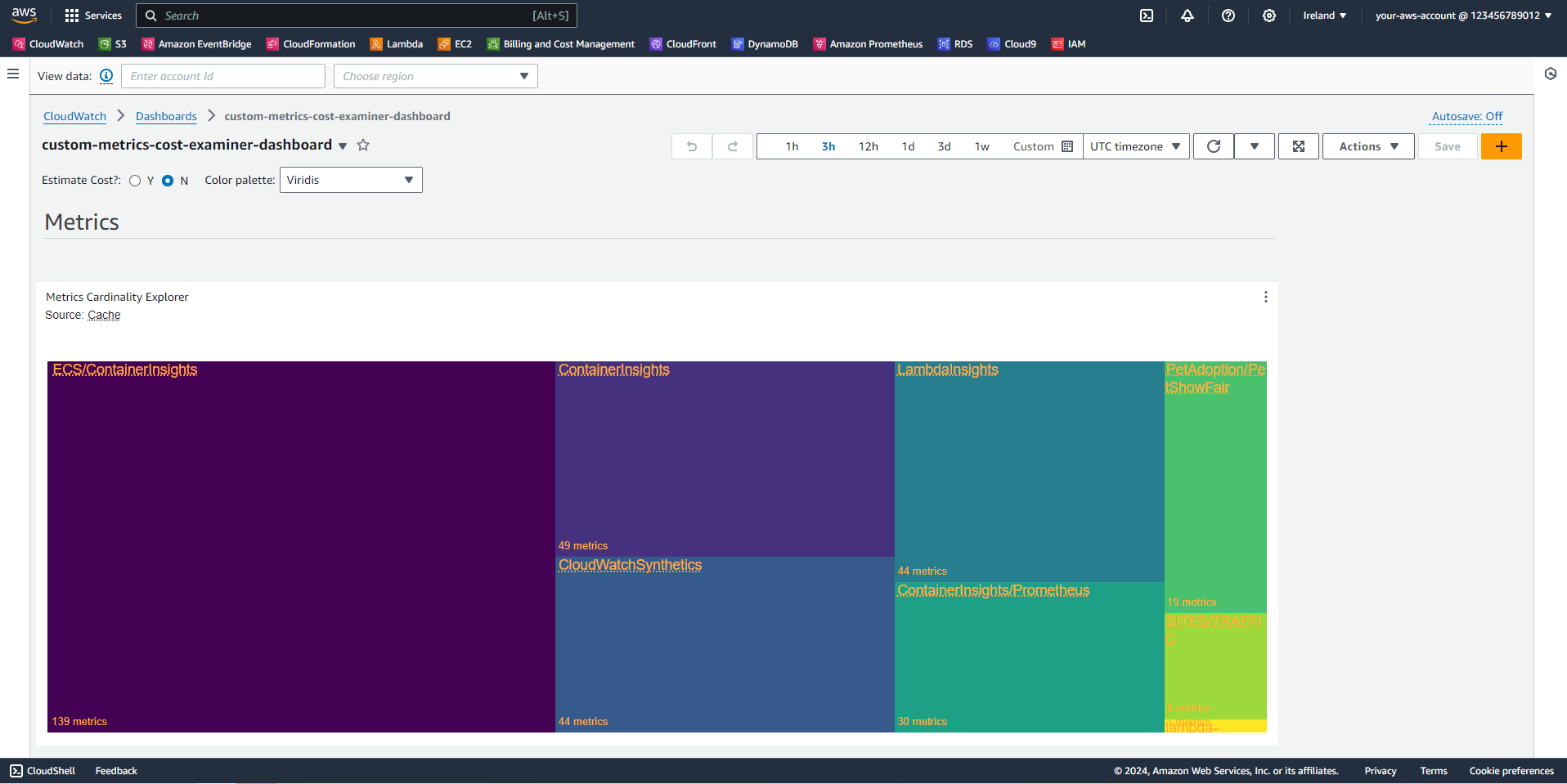Viewport: 1567px width, 784px height.
Task: Select the Y radio button for Estimate Cost
Action: tap(136, 181)
